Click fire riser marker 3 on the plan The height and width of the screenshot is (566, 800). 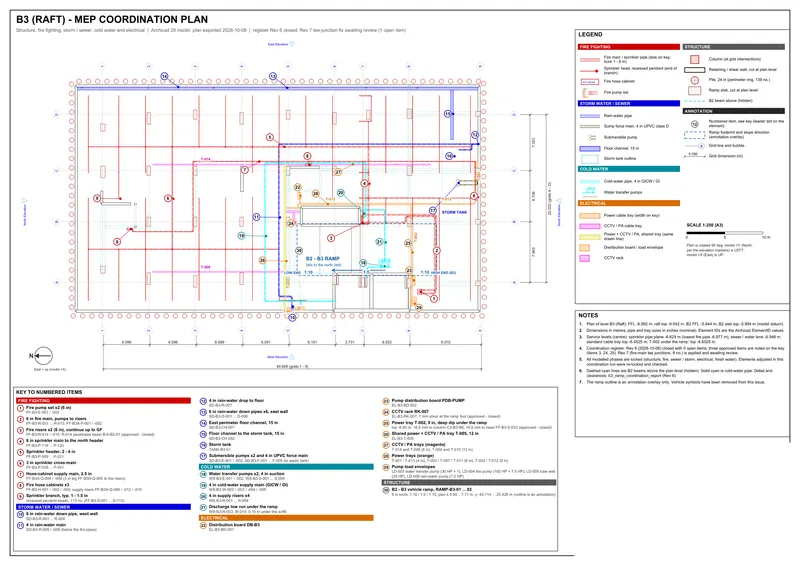(331, 238)
